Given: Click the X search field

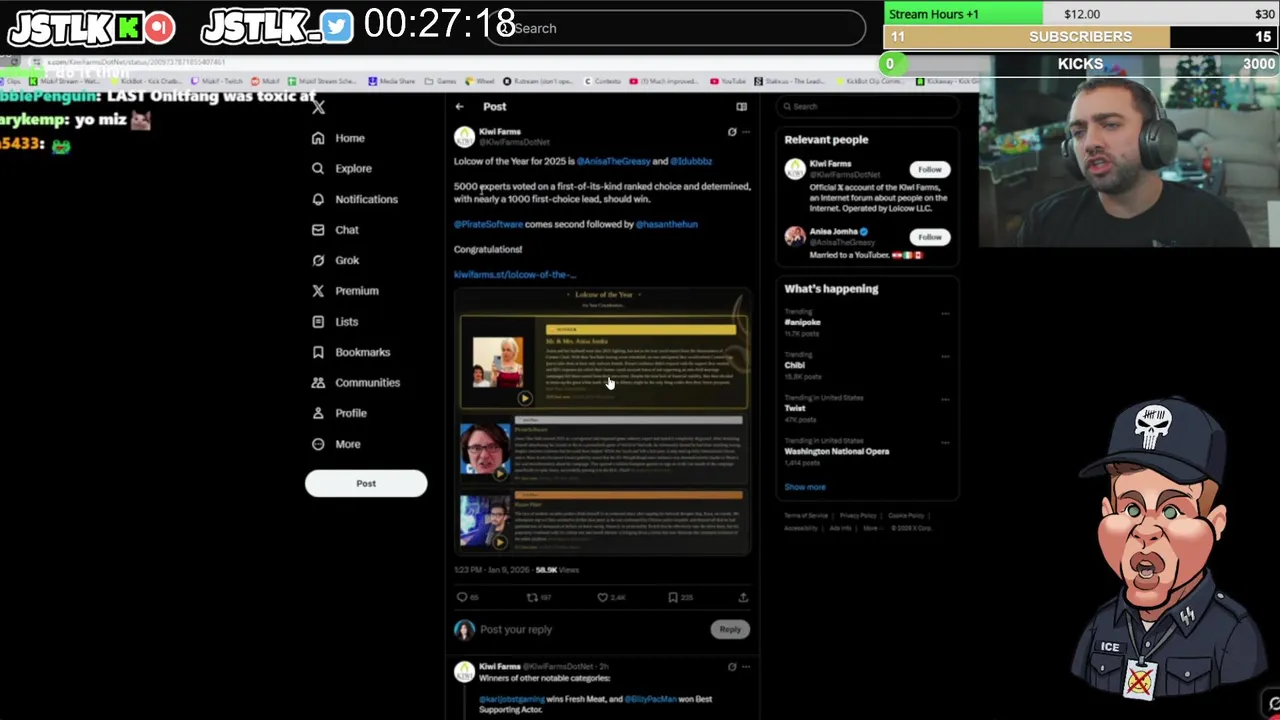Looking at the screenshot, I should [866, 106].
